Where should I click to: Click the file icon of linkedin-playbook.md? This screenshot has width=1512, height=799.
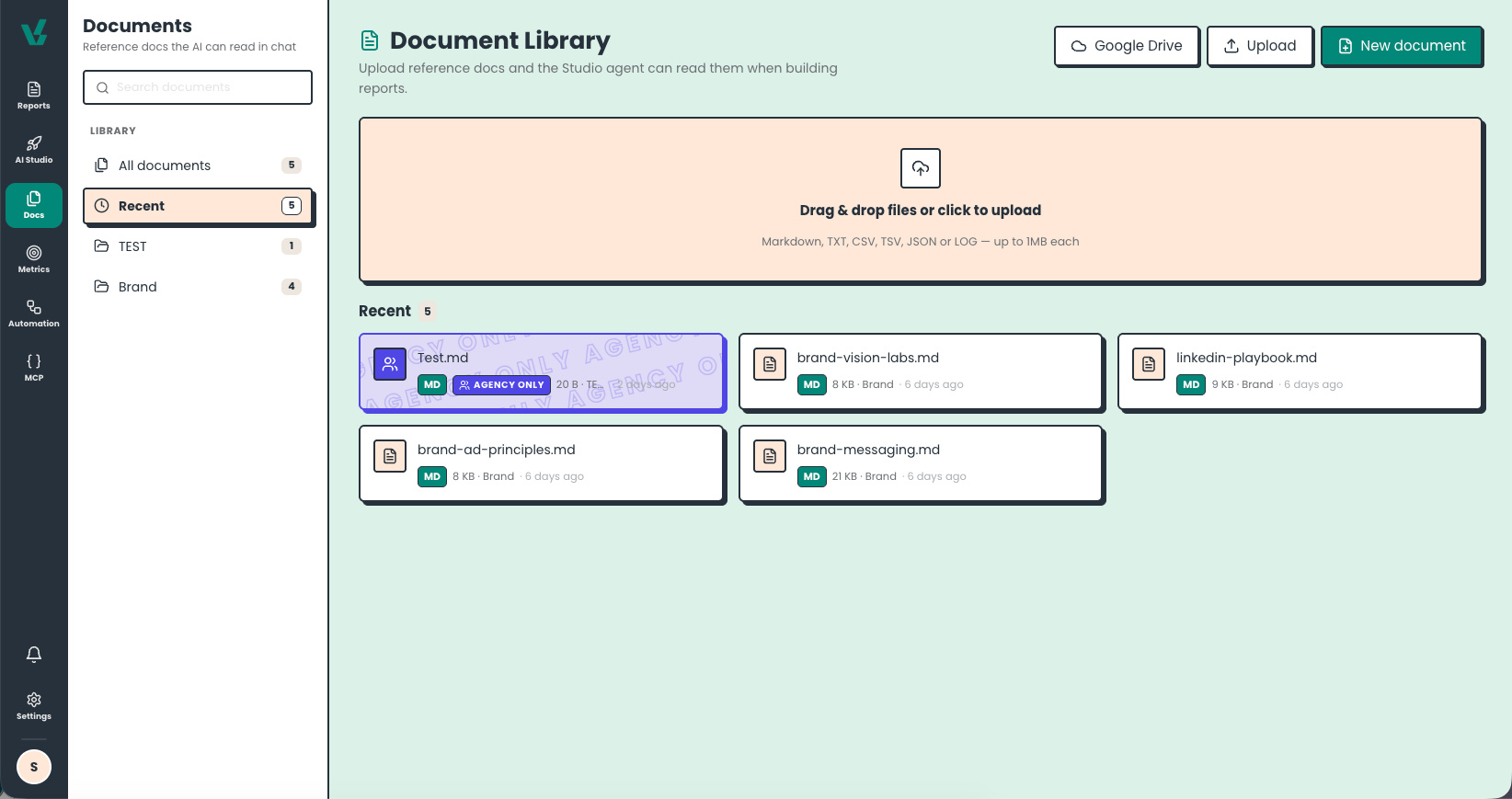tap(1149, 364)
